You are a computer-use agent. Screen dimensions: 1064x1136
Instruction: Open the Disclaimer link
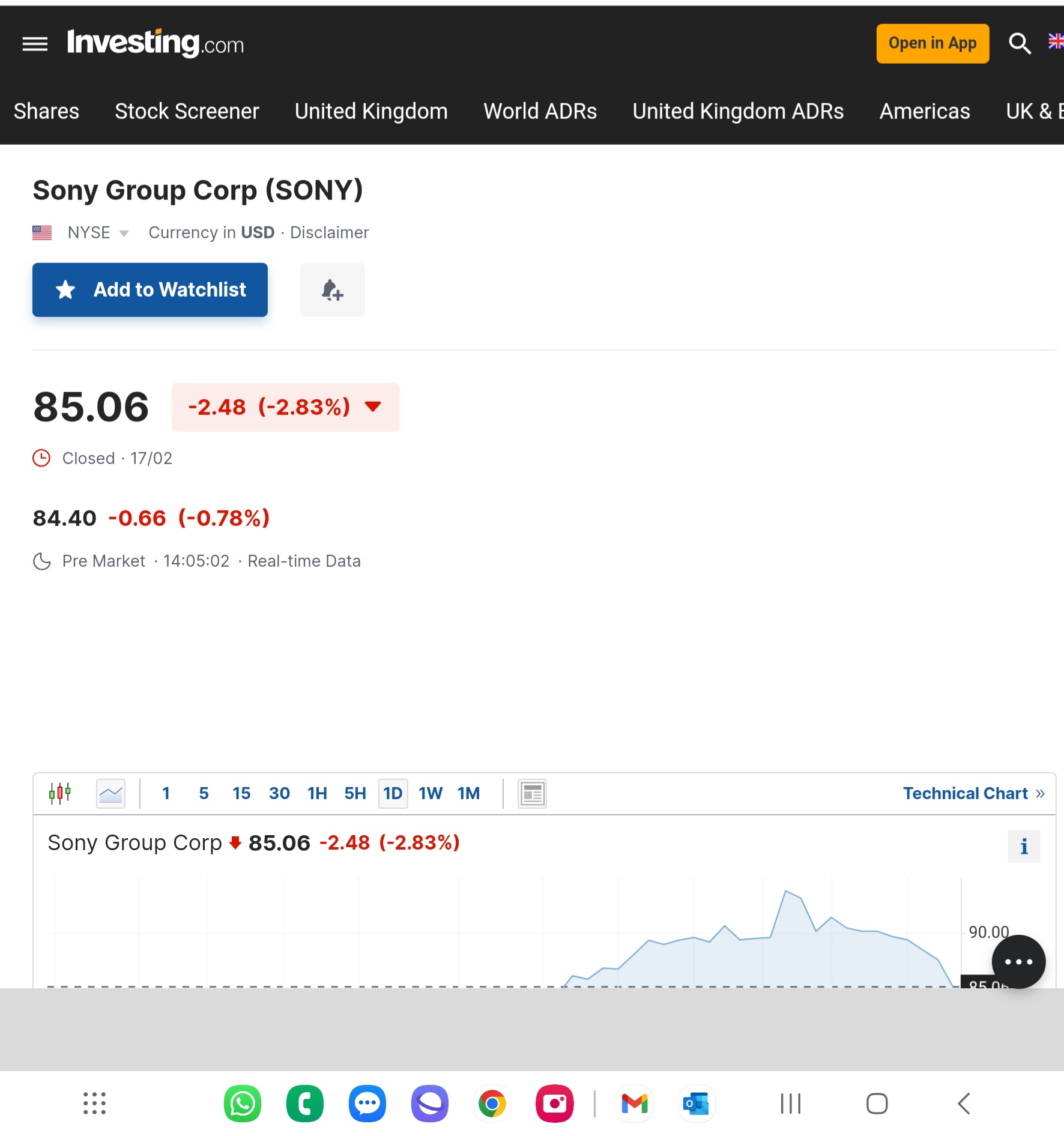click(330, 232)
